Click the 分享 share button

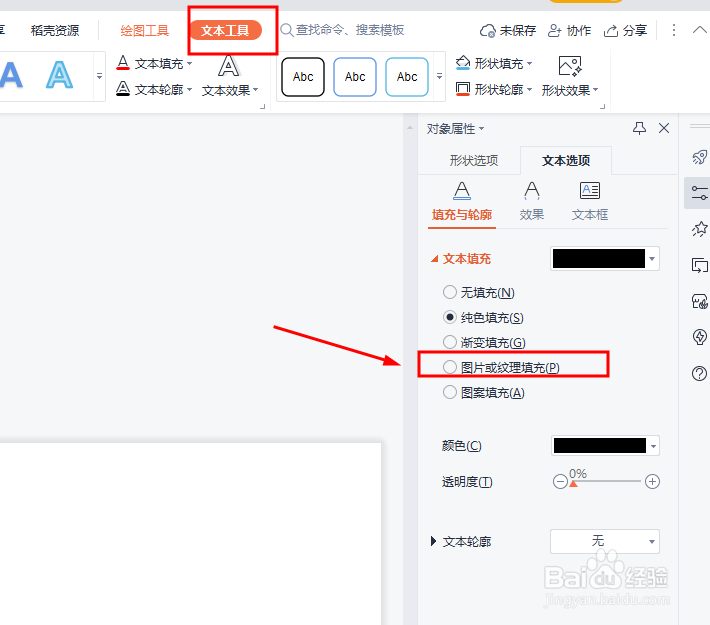click(x=625, y=30)
